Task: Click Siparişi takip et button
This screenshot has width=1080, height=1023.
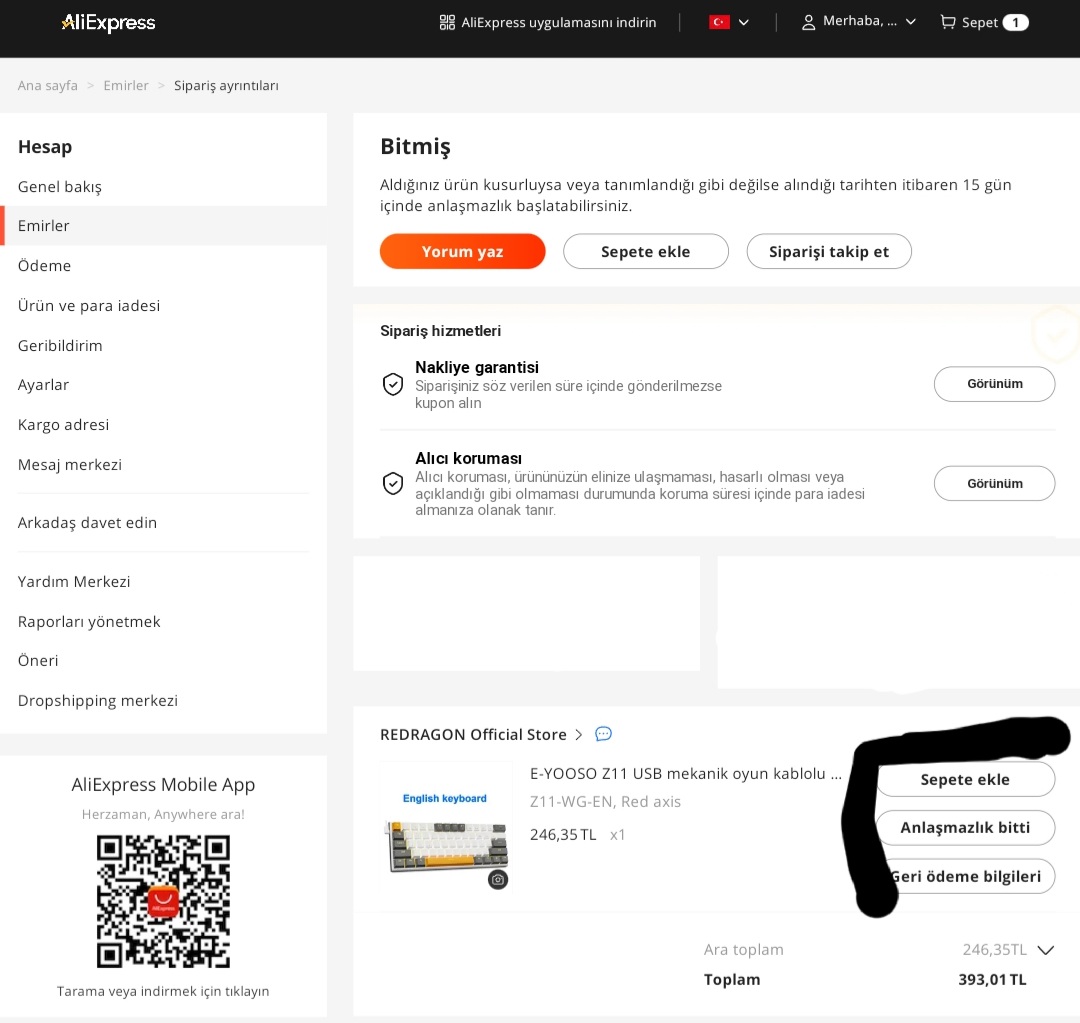Action: 829,251
